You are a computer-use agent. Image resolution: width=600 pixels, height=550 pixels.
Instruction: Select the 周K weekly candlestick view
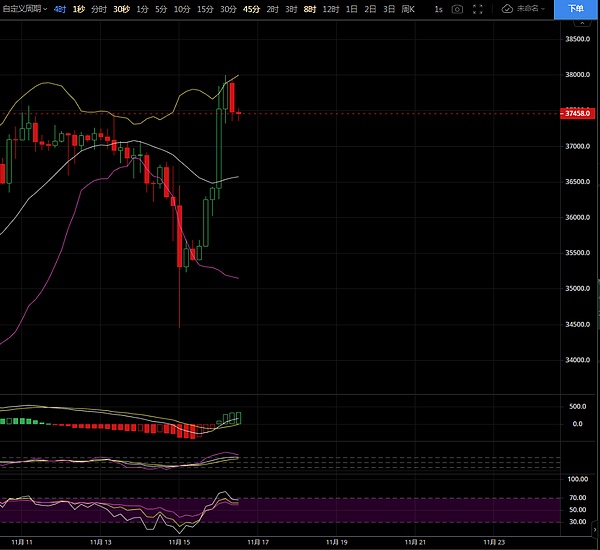click(408, 9)
